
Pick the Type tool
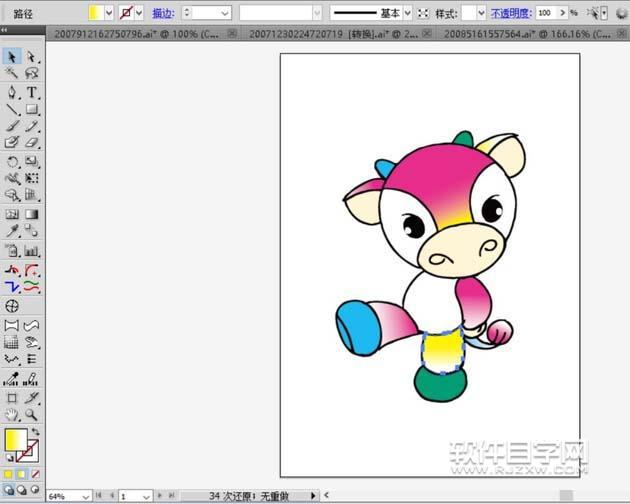click(x=31, y=92)
